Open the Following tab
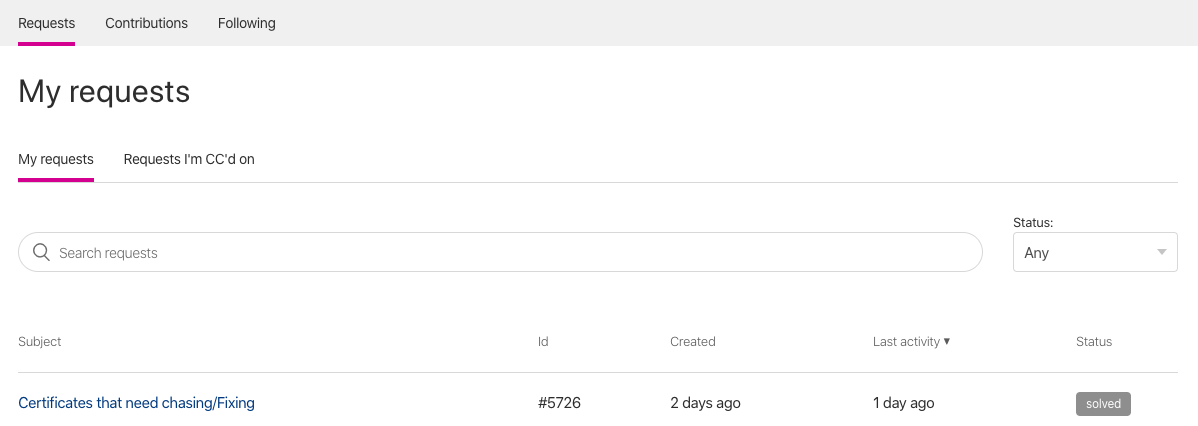 click(246, 23)
